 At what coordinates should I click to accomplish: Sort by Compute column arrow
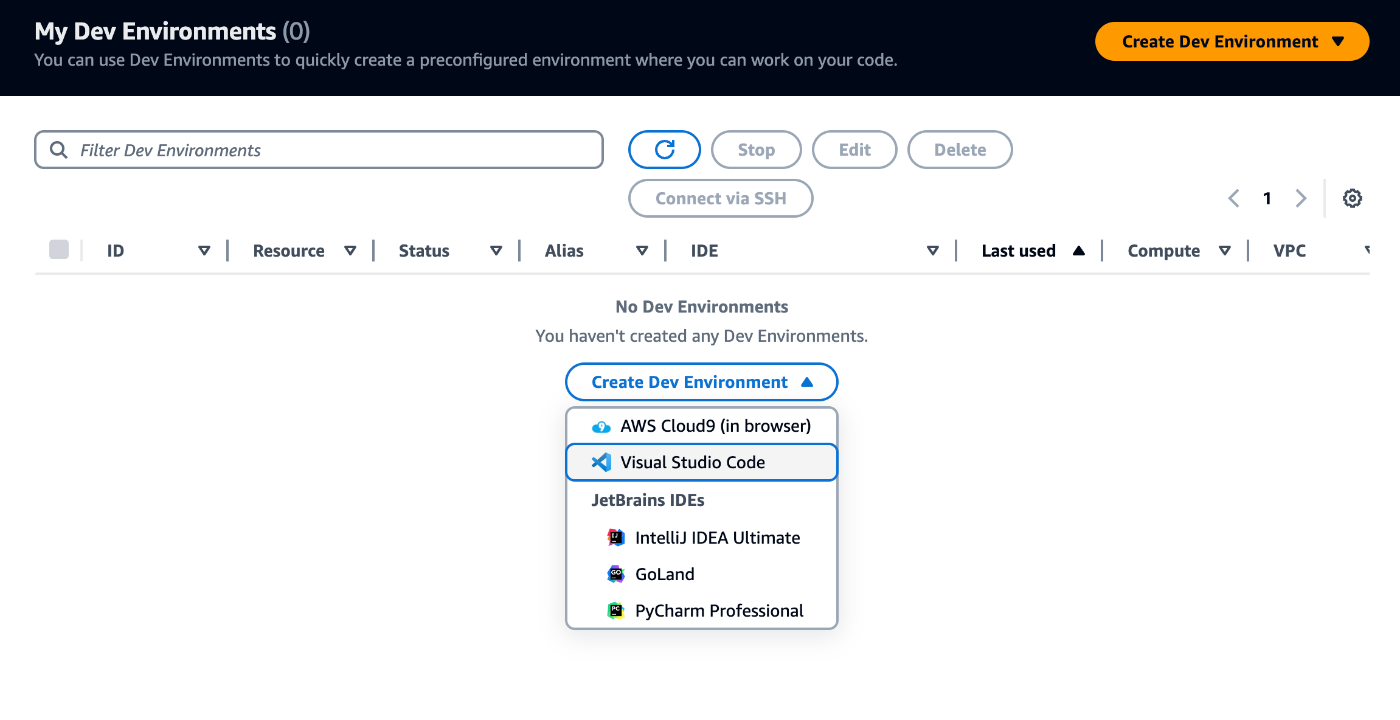point(1225,251)
